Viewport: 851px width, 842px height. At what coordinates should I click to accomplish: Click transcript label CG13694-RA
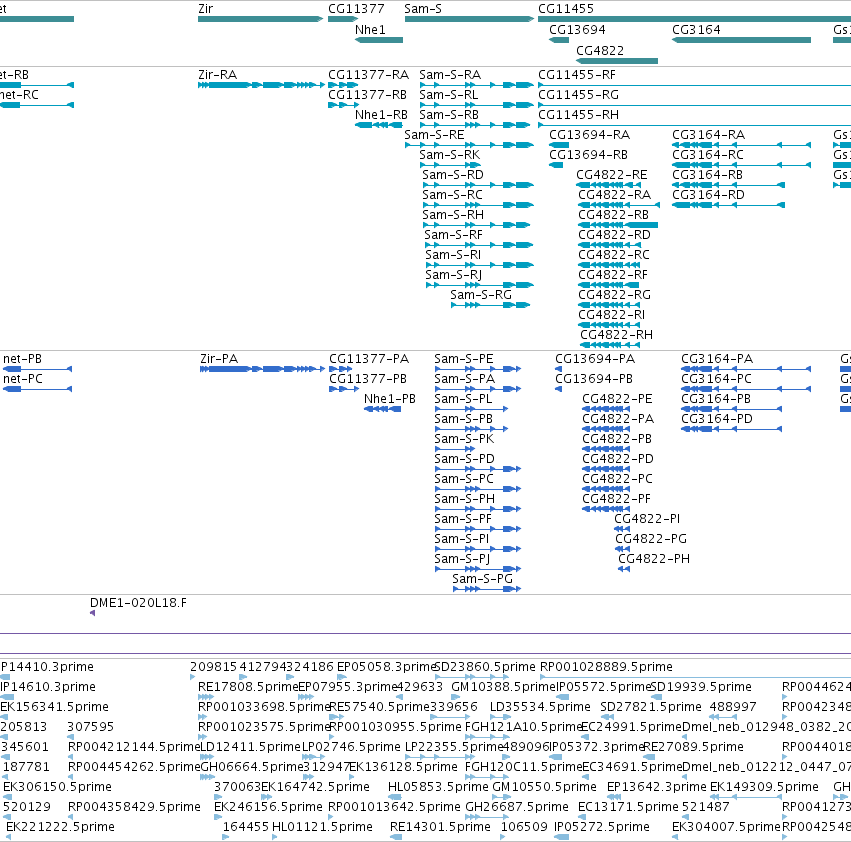tap(589, 135)
